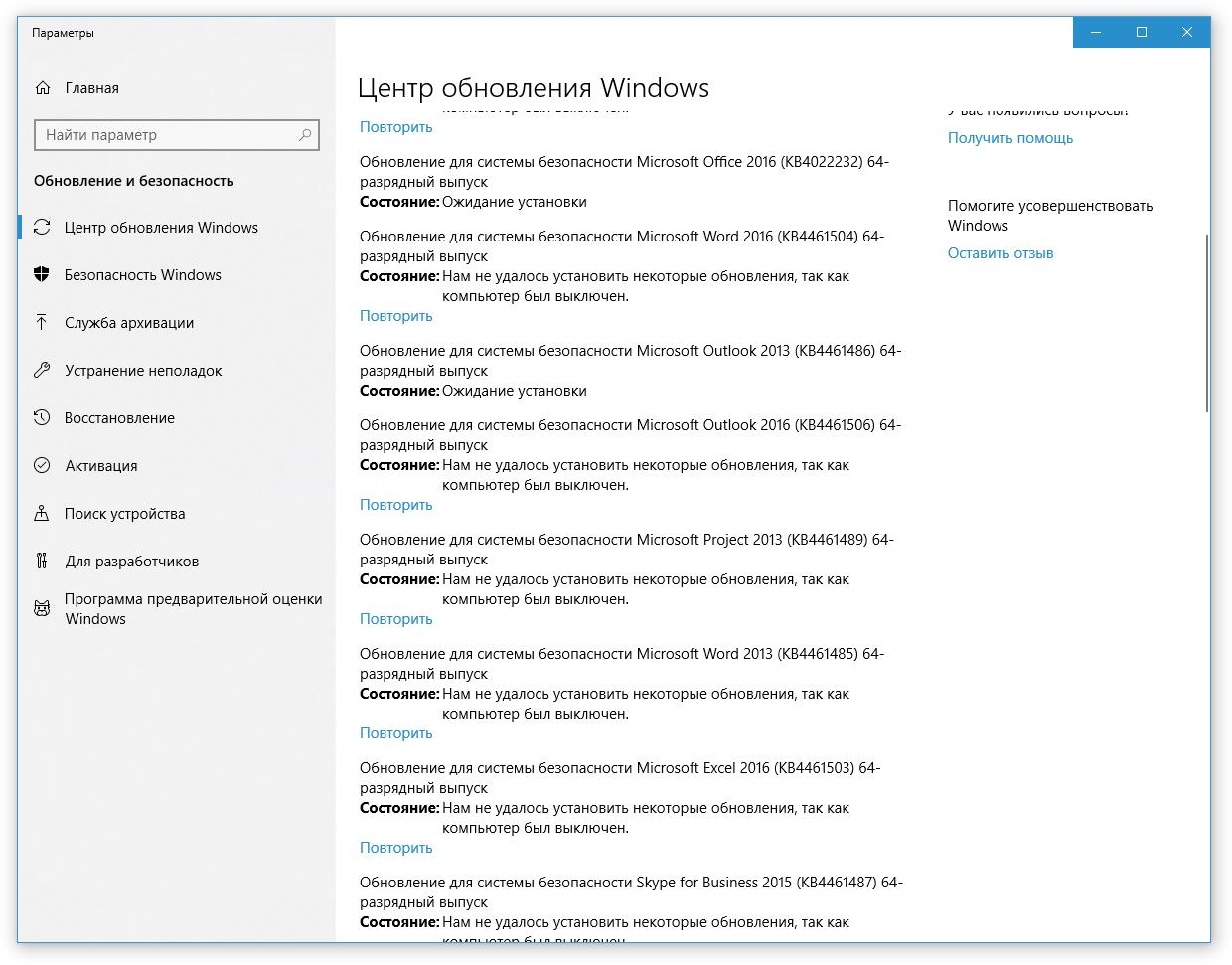1232x965 pixels.
Task: Click the Помогите усовершенствовать Windows text
Action: coord(1050,216)
